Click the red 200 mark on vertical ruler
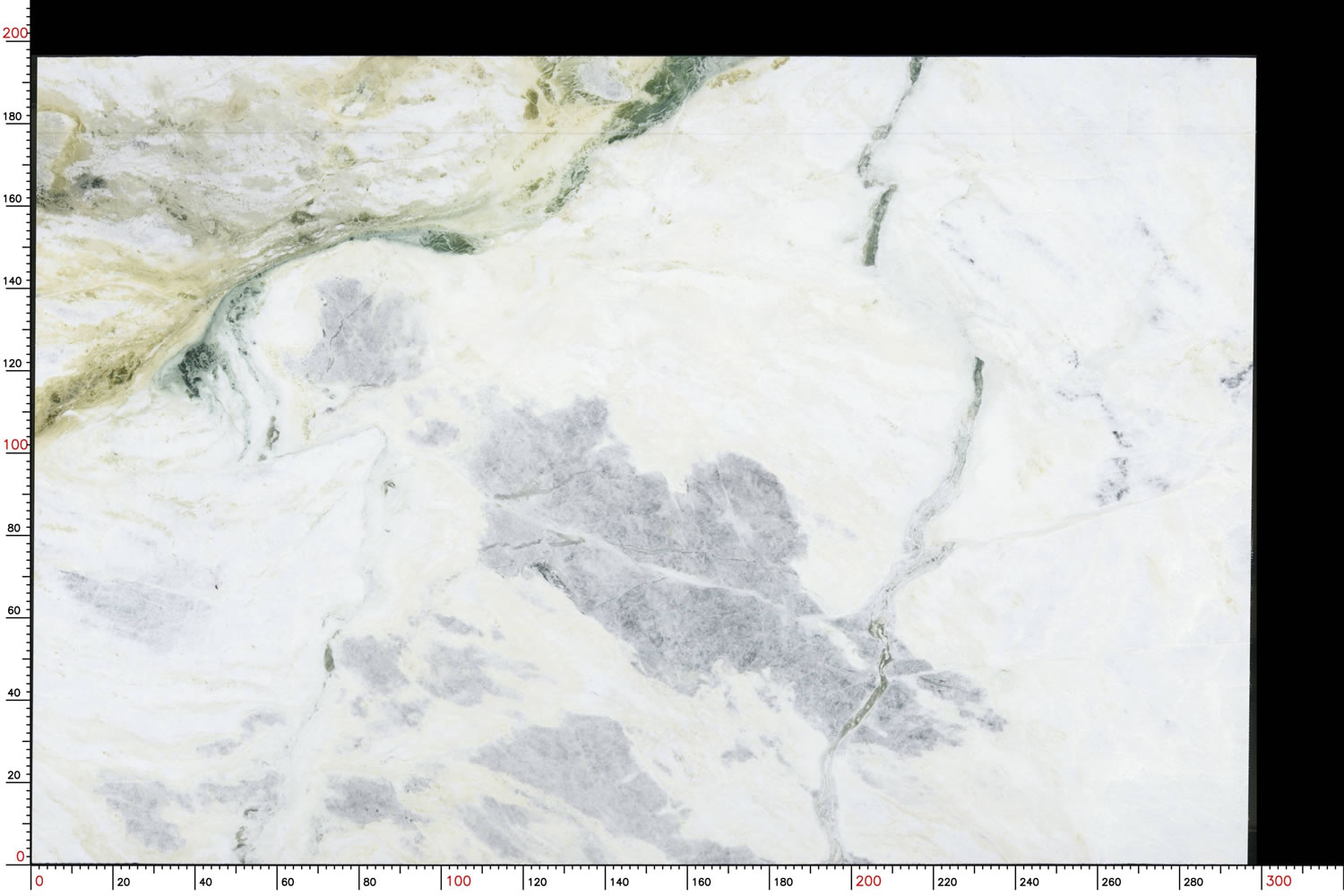Image resolution: width=1344 pixels, height=896 pixels. tap(15, 33)
